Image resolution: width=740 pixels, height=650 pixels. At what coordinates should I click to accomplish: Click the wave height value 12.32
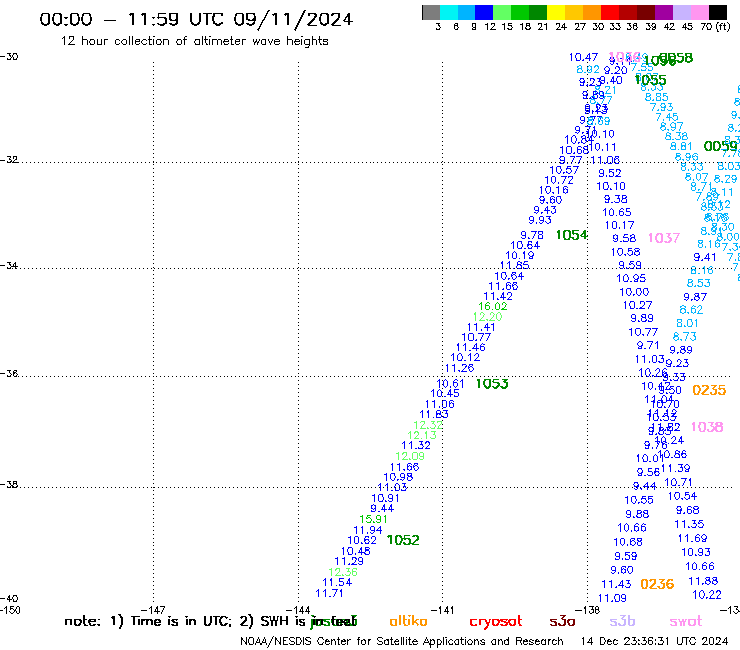(428, 425)
